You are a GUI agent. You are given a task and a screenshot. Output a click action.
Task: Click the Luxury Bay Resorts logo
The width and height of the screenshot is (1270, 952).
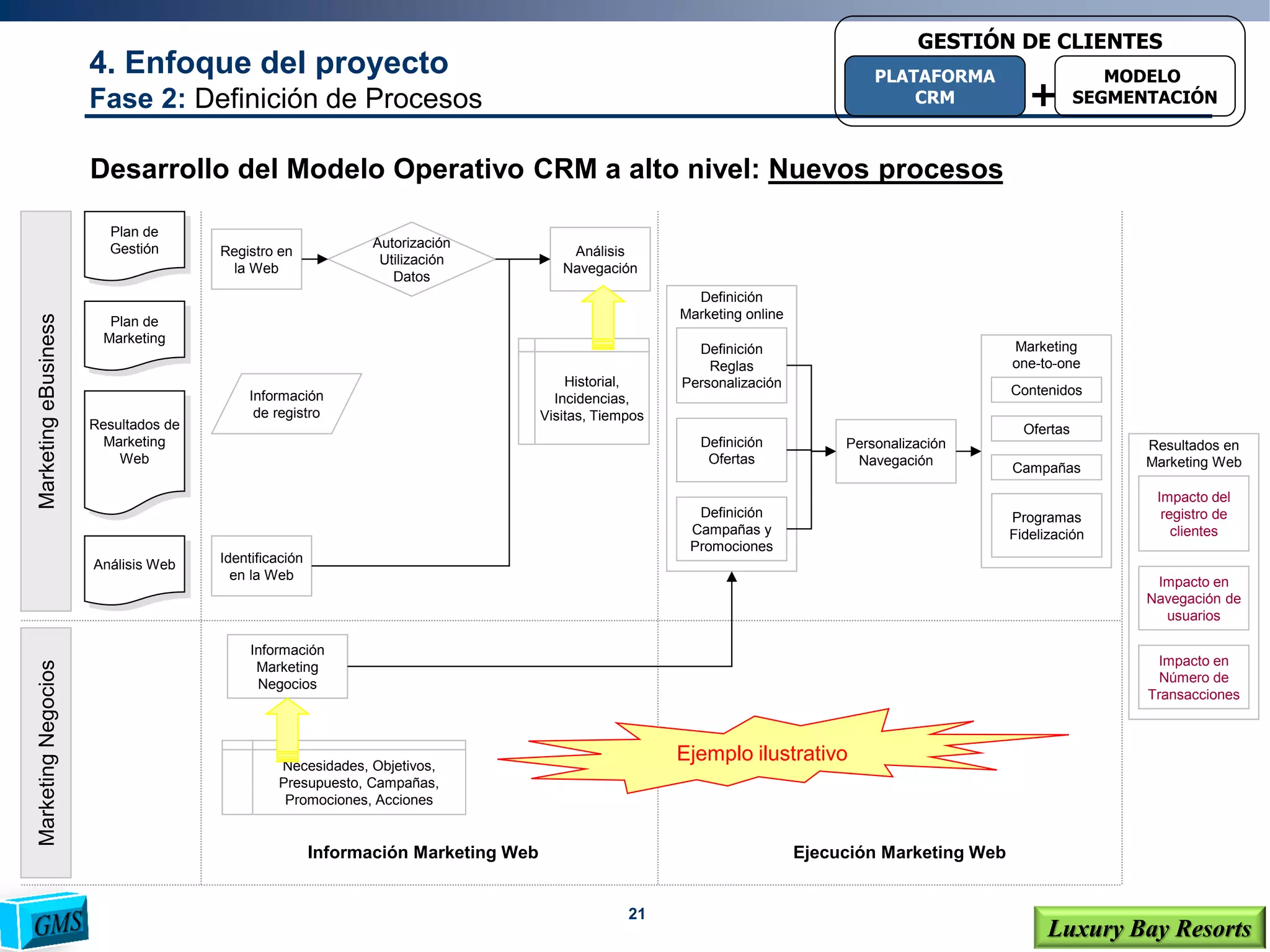pyautogui.click(x=1149, y=928)
